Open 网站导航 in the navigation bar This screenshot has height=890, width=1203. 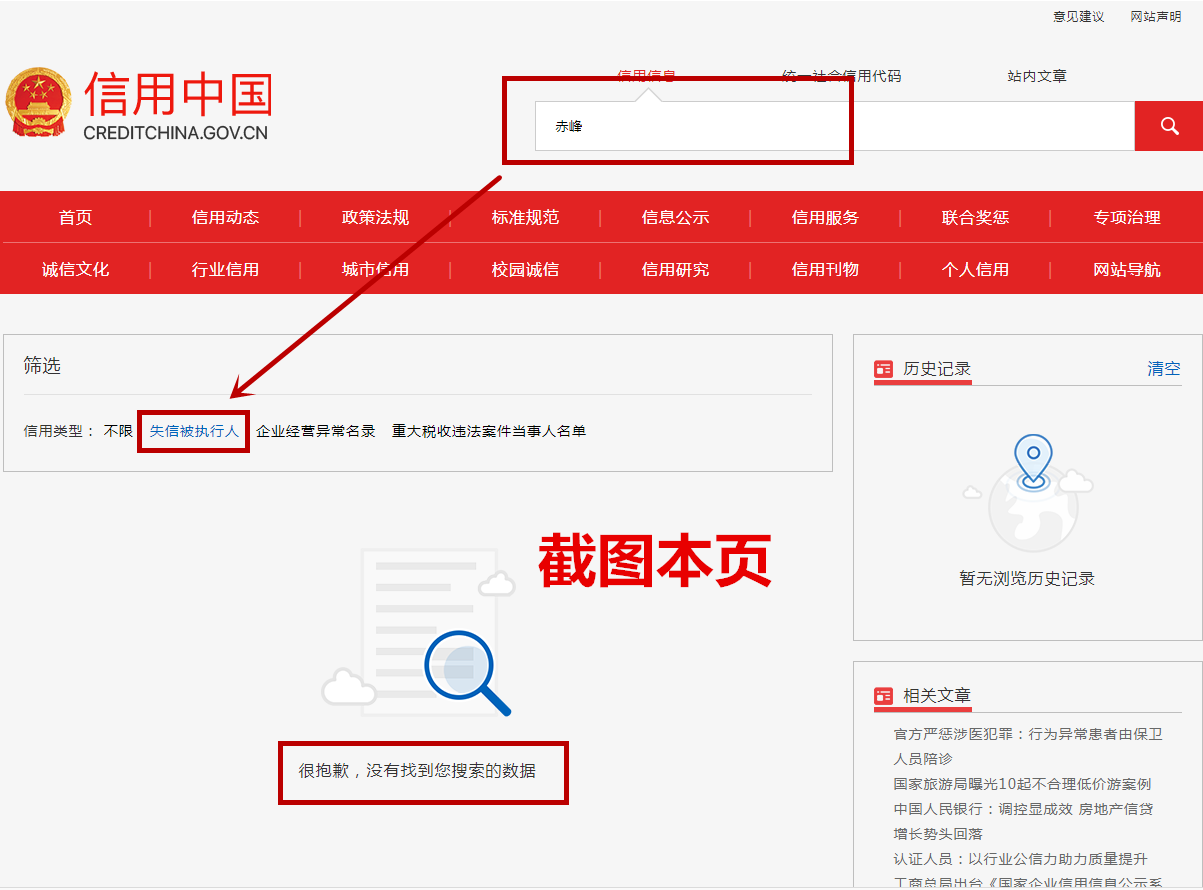click(1126, 269)
